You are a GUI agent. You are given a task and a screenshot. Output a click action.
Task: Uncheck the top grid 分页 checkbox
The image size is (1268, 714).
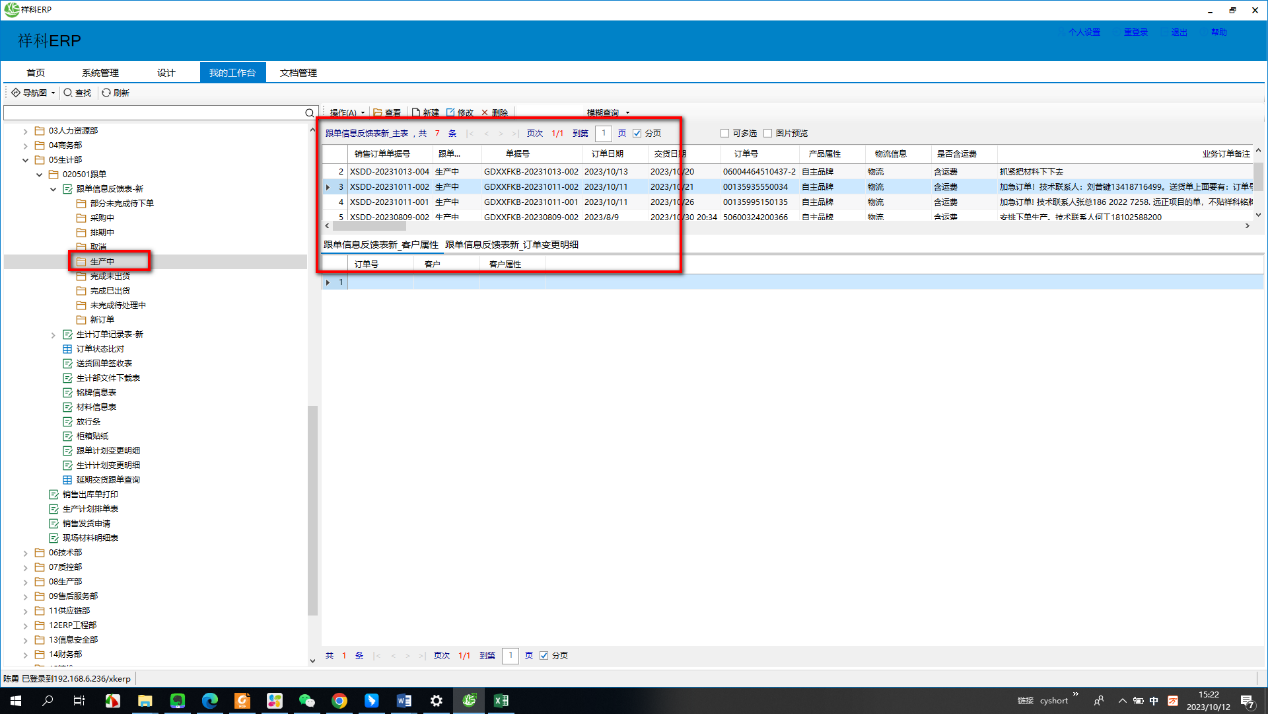click(x=637, y=133)
